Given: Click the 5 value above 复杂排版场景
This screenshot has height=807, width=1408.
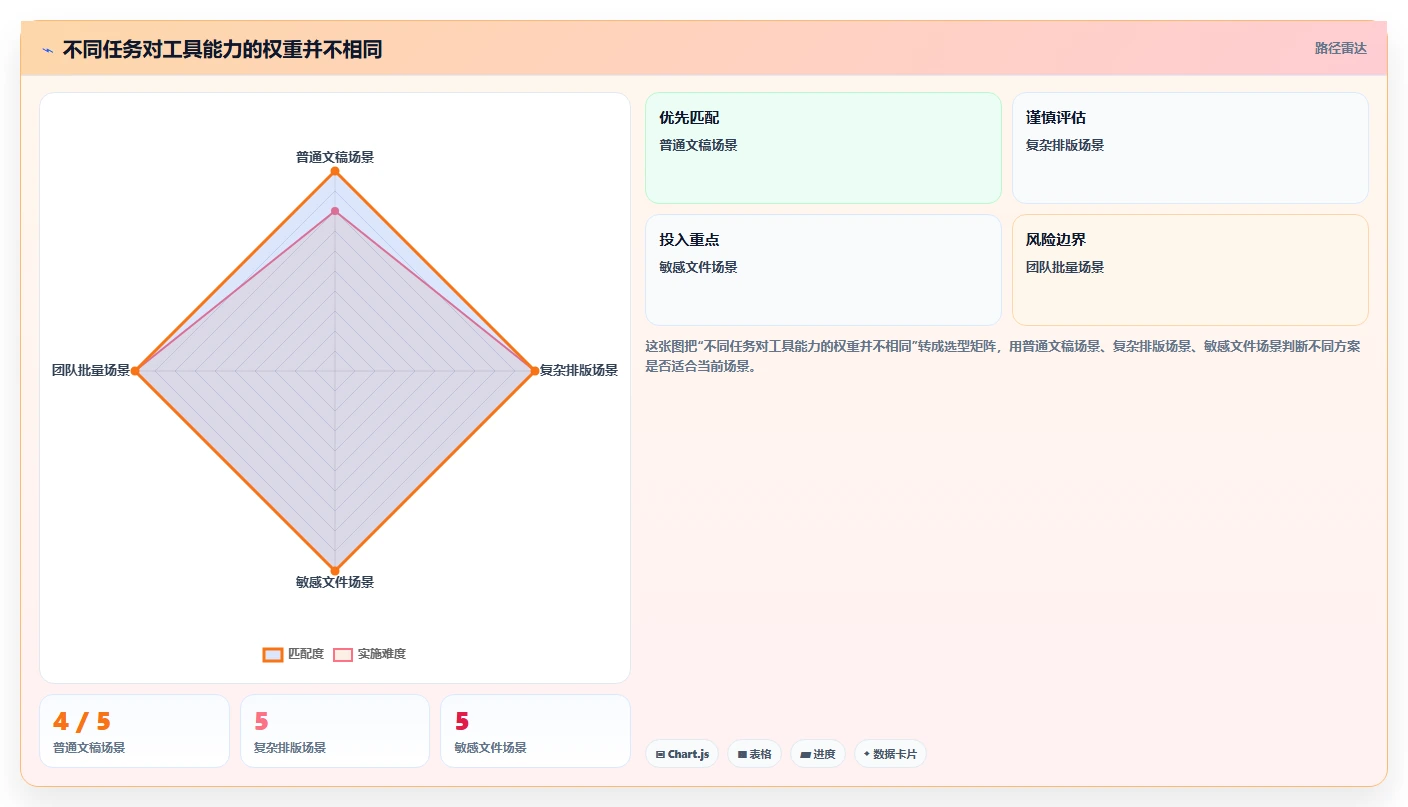Looking at the screenshot, I should point(261,721).
